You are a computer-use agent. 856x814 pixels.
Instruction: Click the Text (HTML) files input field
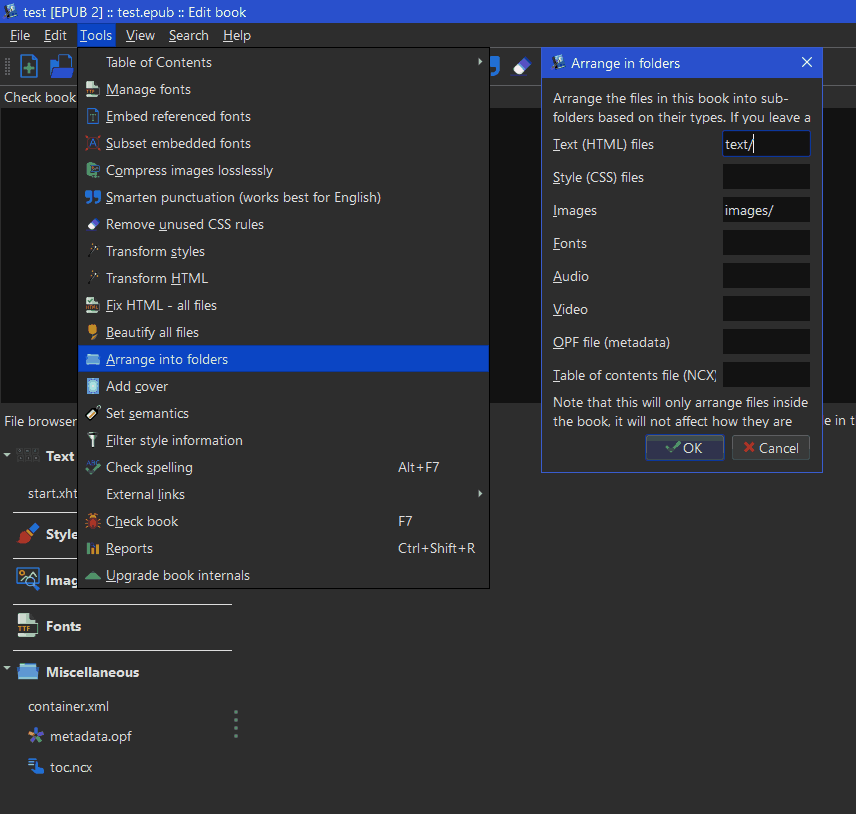766,144
